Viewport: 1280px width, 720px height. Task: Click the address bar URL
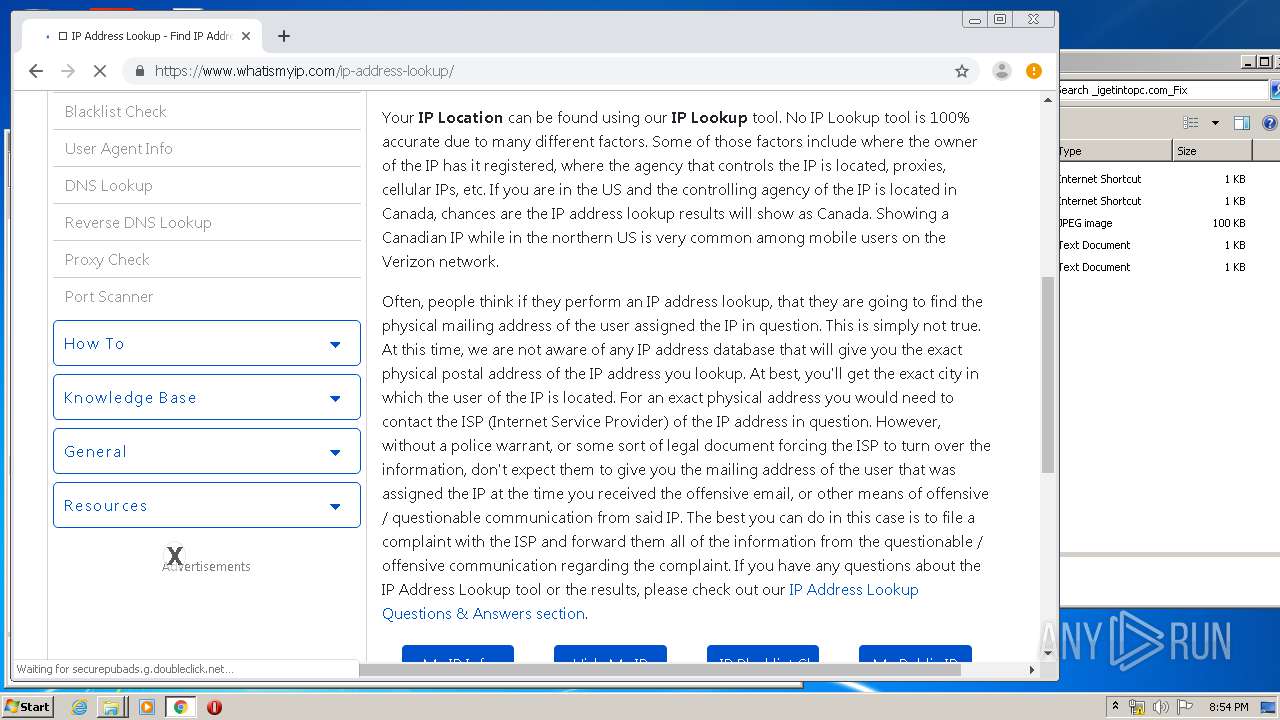304,71
